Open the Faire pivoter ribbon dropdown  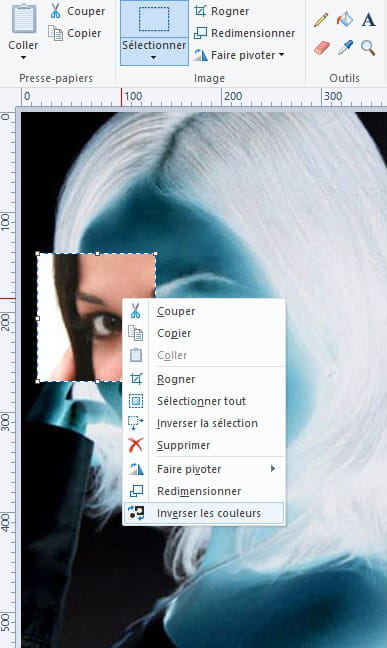[239, 55]
